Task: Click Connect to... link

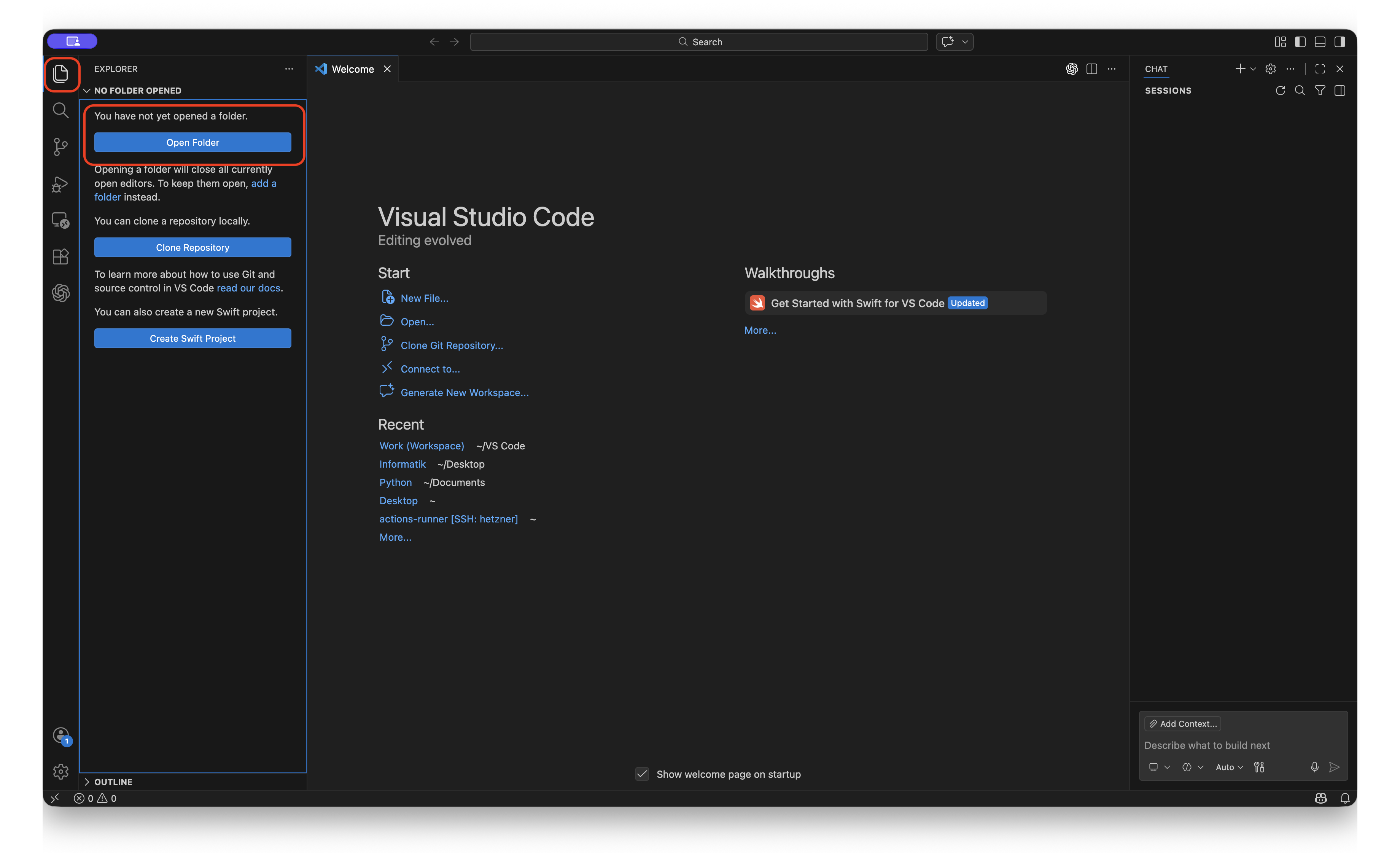Action: click(x=430, y=369)
